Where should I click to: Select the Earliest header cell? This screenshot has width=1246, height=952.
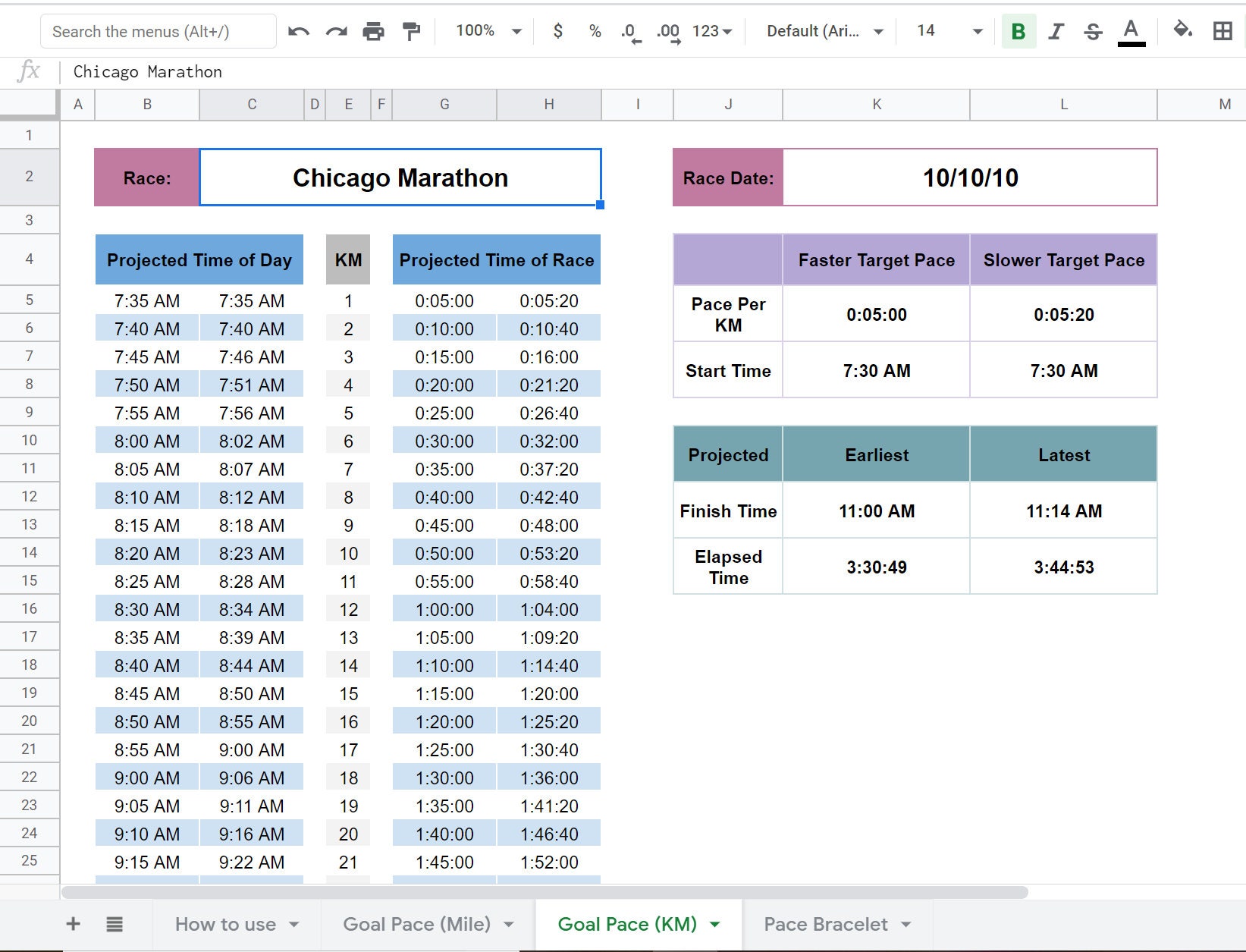876,454
